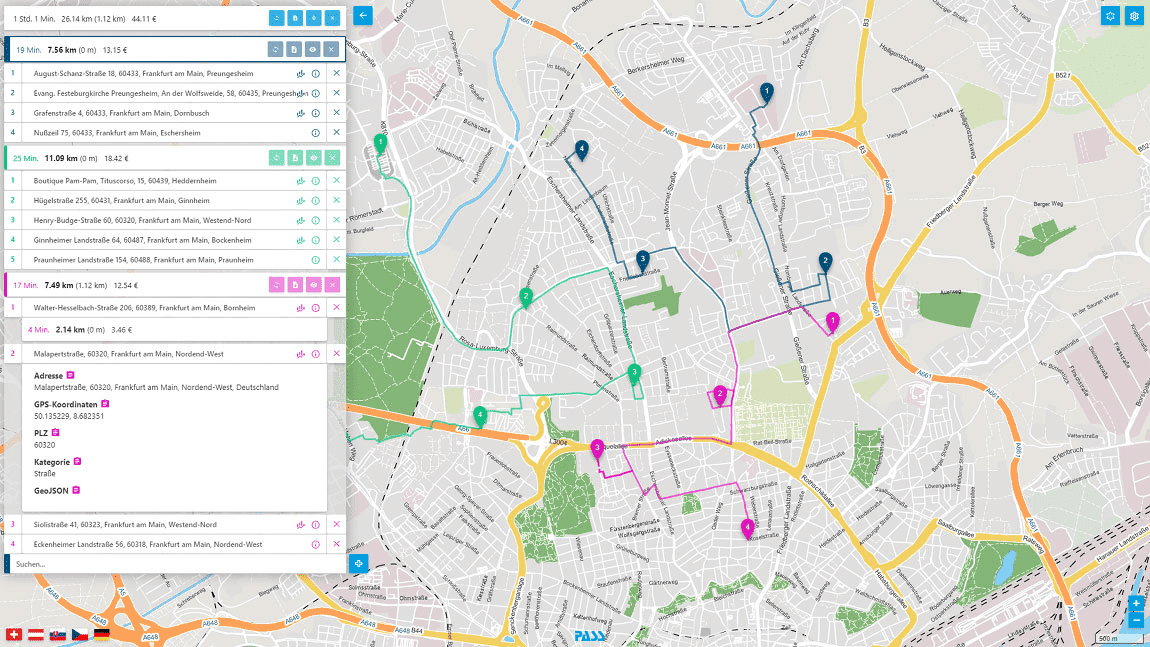Expand details for Siolistraße 41 via info icon
This screenshot has width=1150, height=647.
[x=316, y=524]
